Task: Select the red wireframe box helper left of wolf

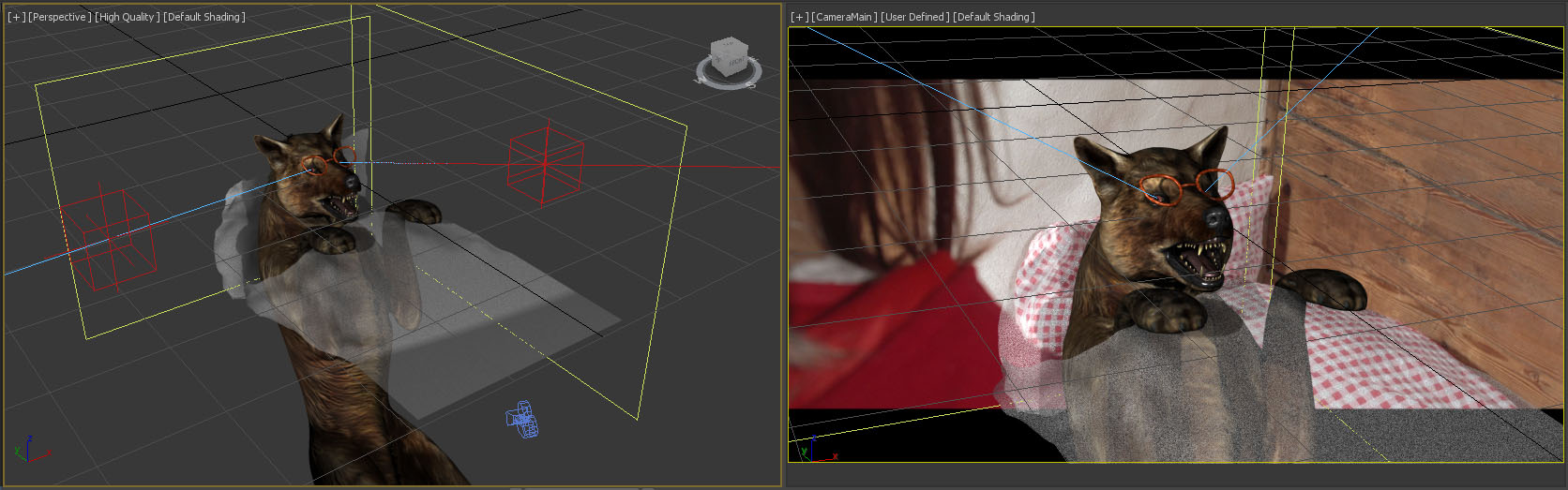Action: 107,236
